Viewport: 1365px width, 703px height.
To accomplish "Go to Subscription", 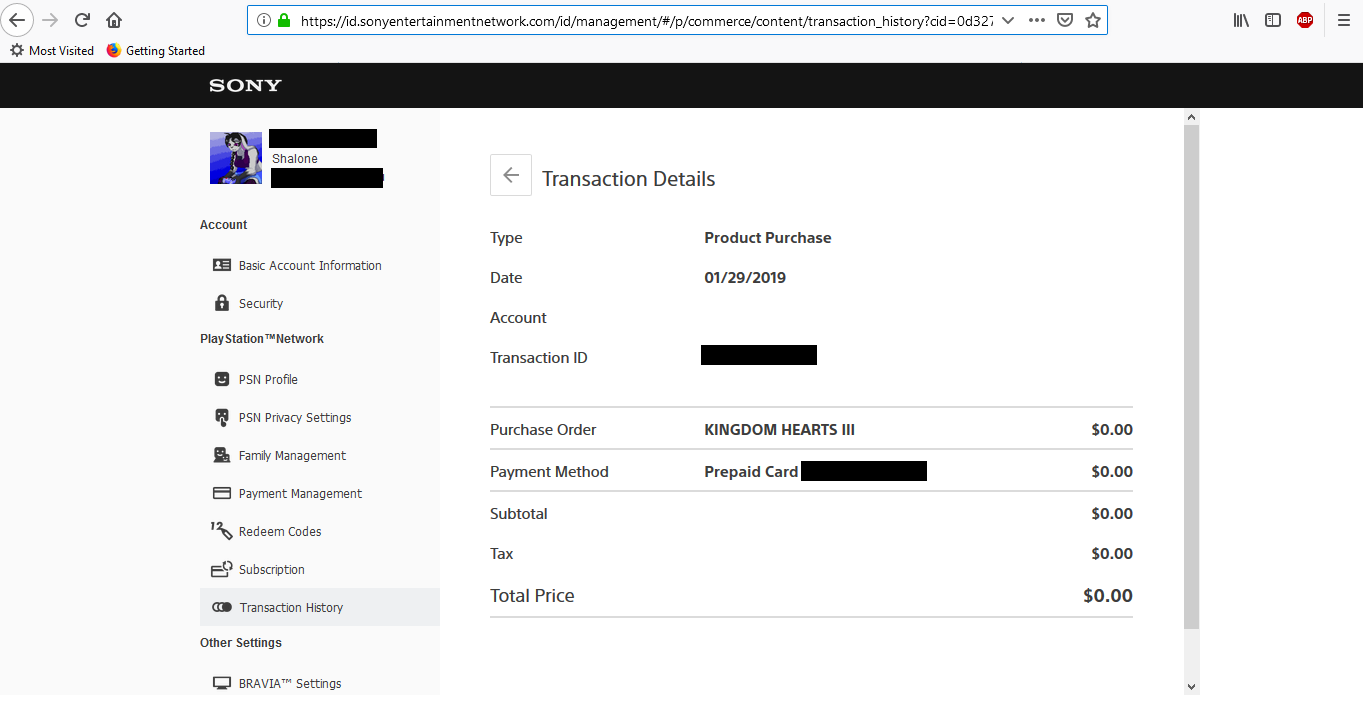I will [x=272, y=570].
